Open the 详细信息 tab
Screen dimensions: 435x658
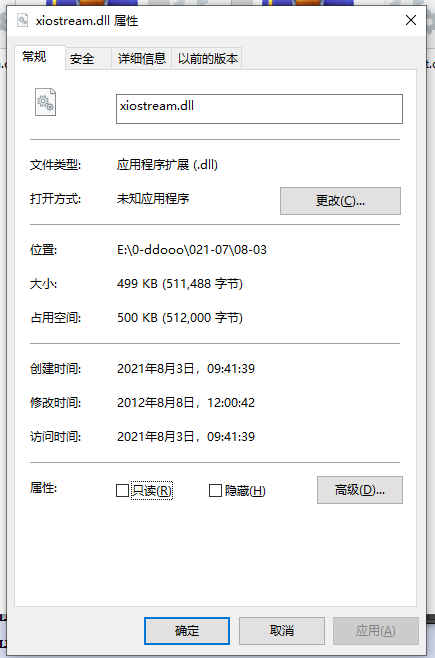(x=141, y=58)
